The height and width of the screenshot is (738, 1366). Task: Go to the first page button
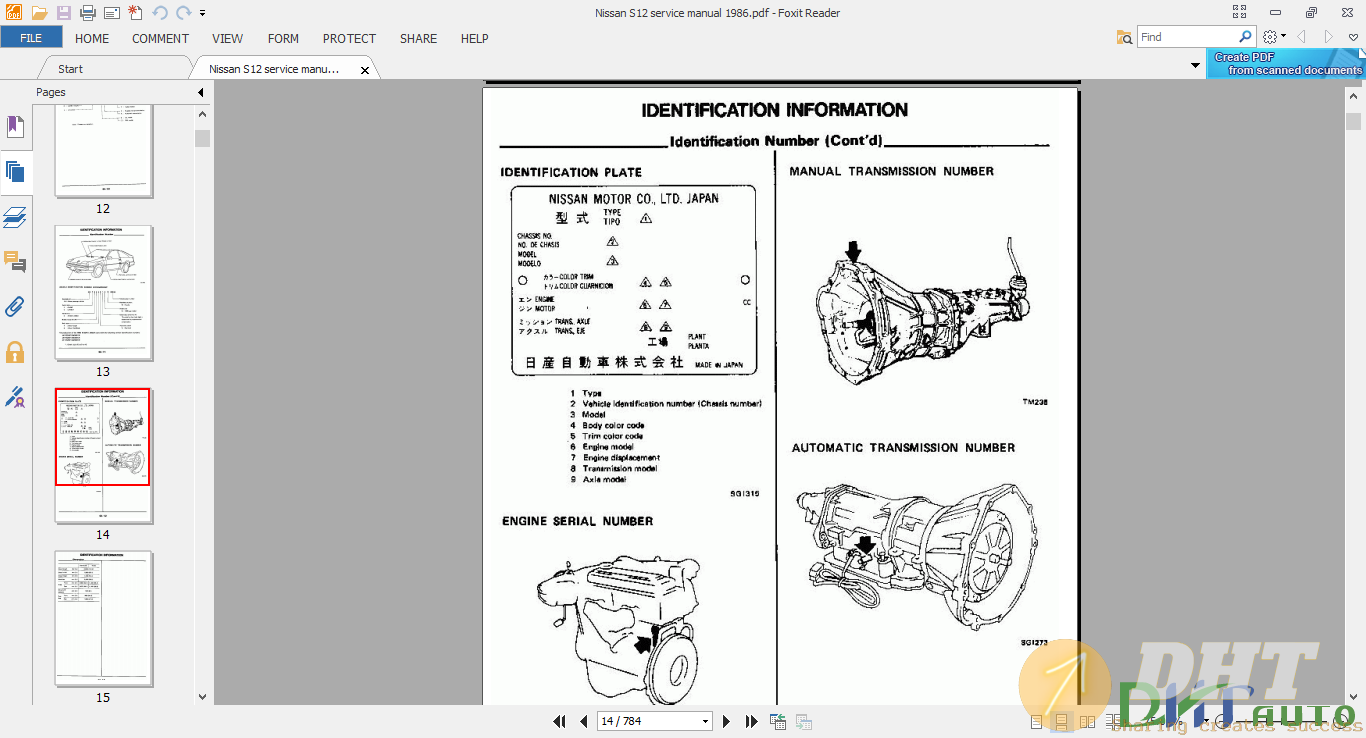tap(559, 721)
